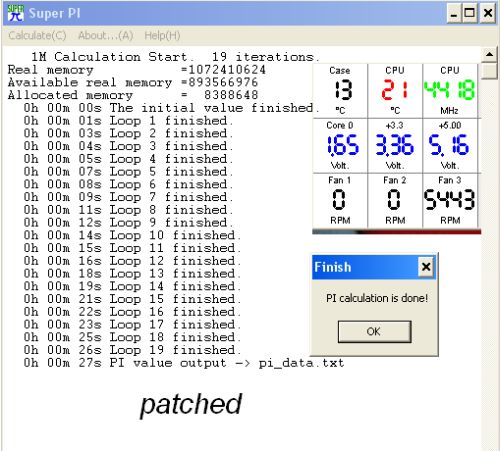Click the 'Loop 17 finished' line

[x=132, y=324]
